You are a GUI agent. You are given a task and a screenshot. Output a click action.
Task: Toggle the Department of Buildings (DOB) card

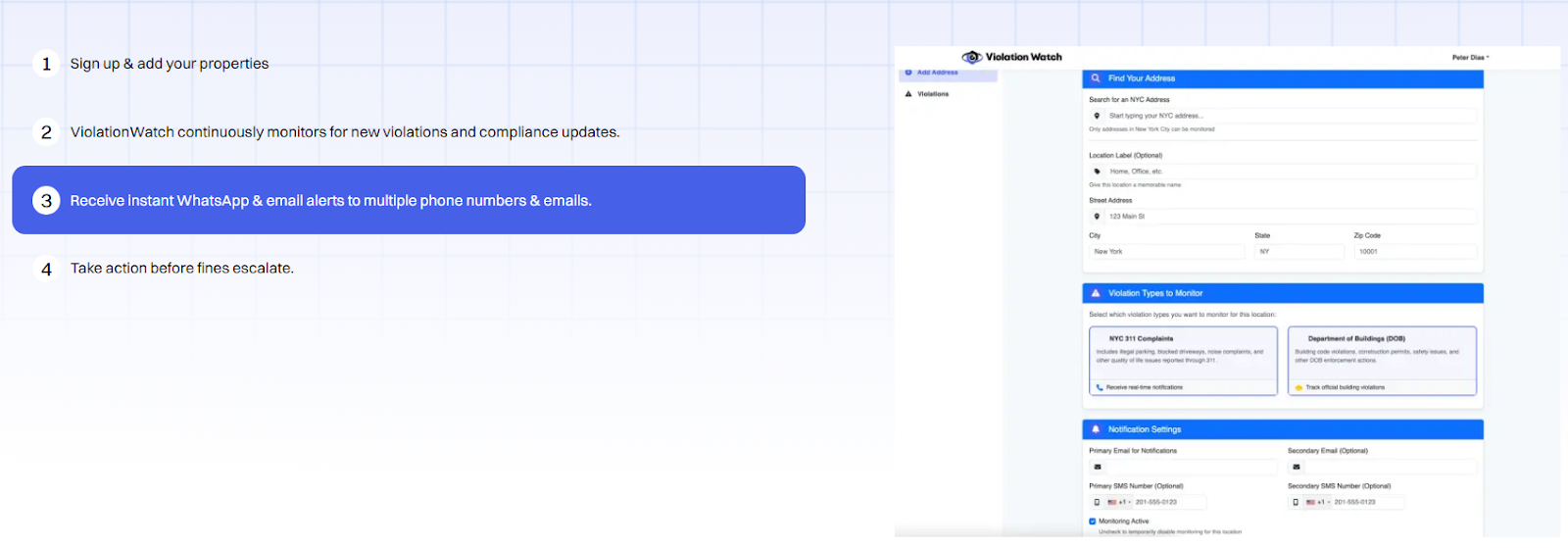point(1382,361)
